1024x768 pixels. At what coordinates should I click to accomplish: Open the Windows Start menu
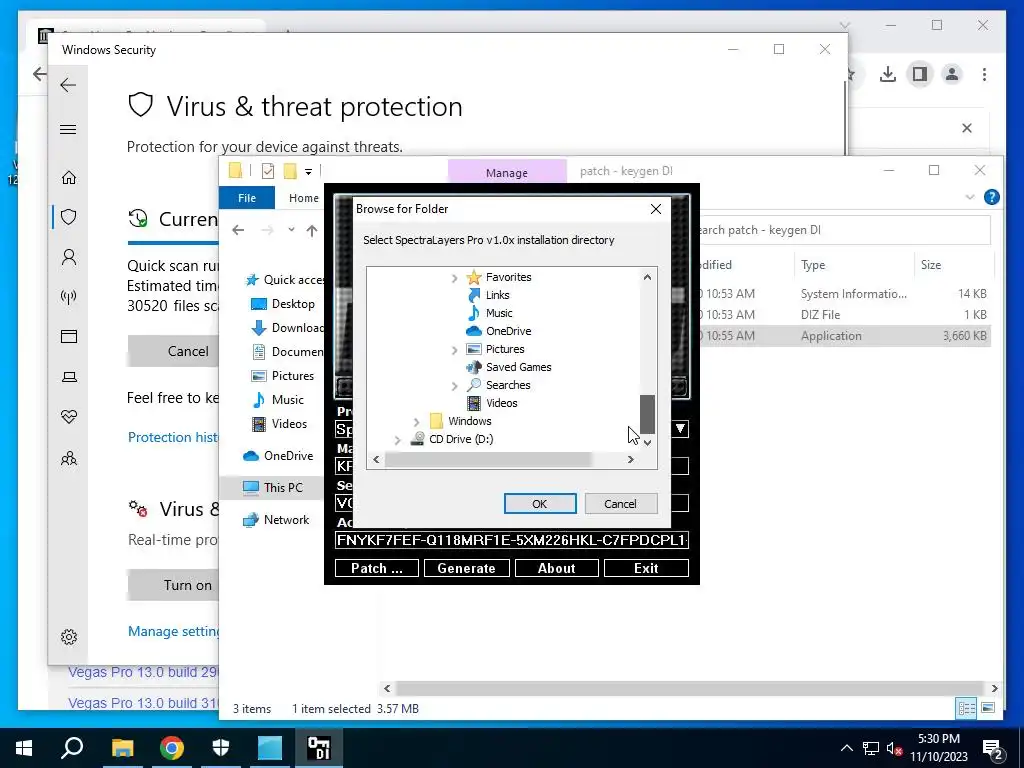[24, 748]
